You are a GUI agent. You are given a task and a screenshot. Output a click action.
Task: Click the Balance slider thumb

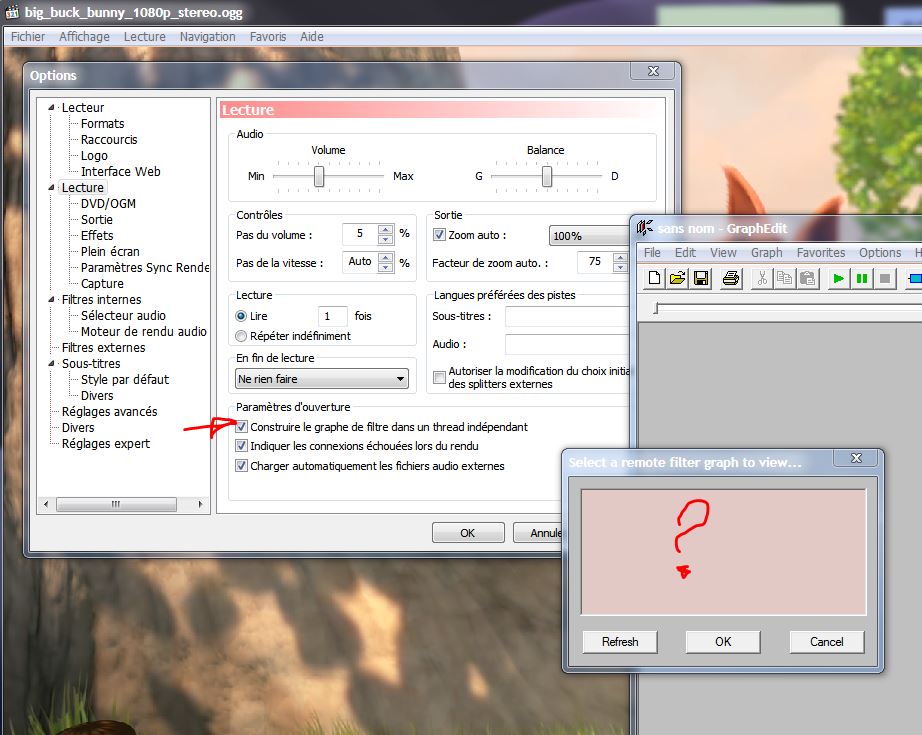pyautogui.click(x=547, y=176)
